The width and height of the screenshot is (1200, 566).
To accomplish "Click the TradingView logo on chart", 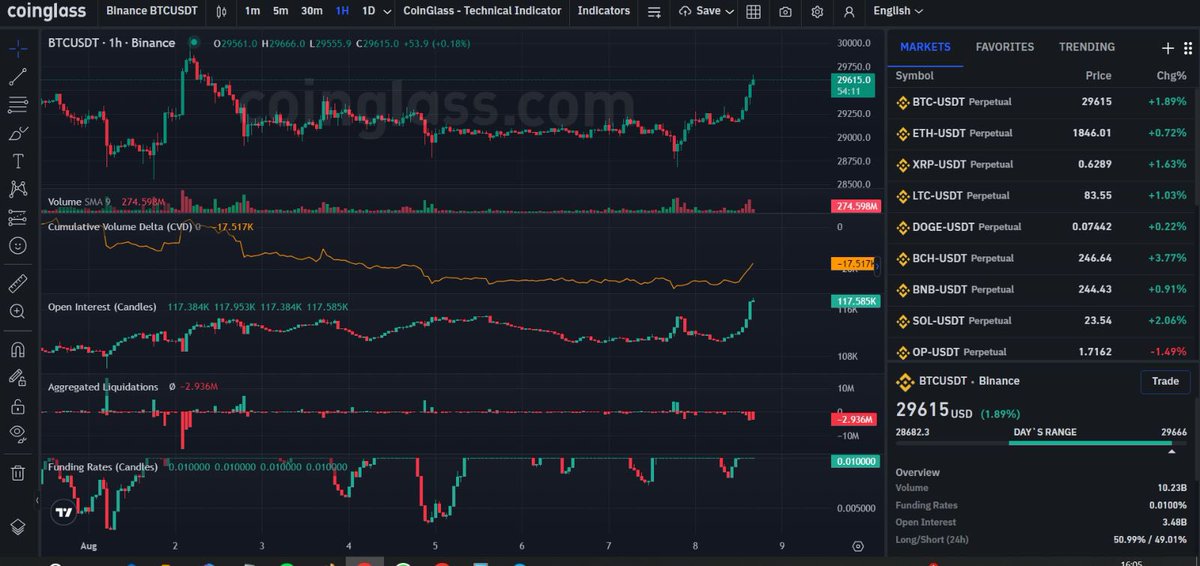I will tap(63, 512).
